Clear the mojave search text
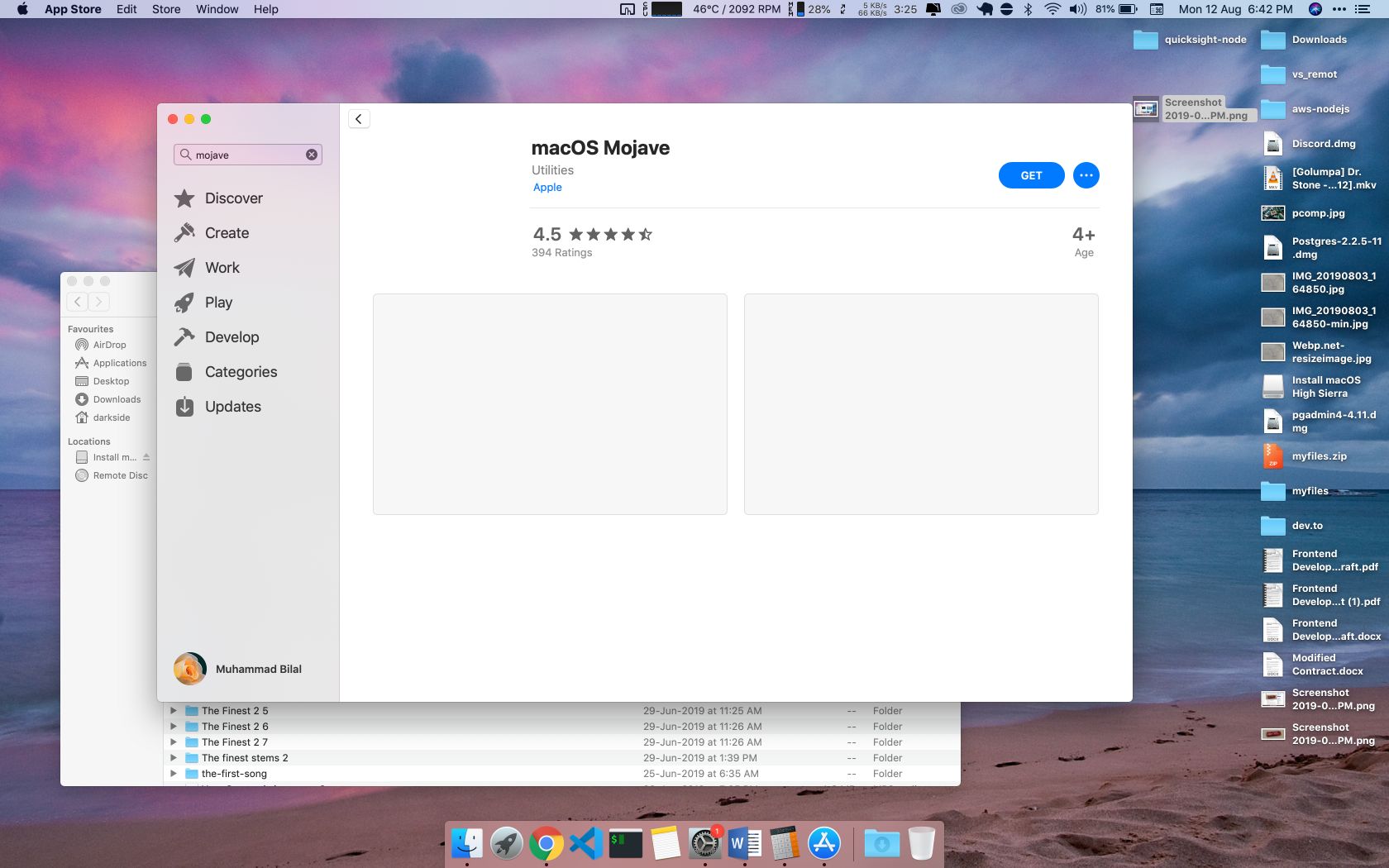The width and height of the screenshot is (1389, 868). pos(312,155)
